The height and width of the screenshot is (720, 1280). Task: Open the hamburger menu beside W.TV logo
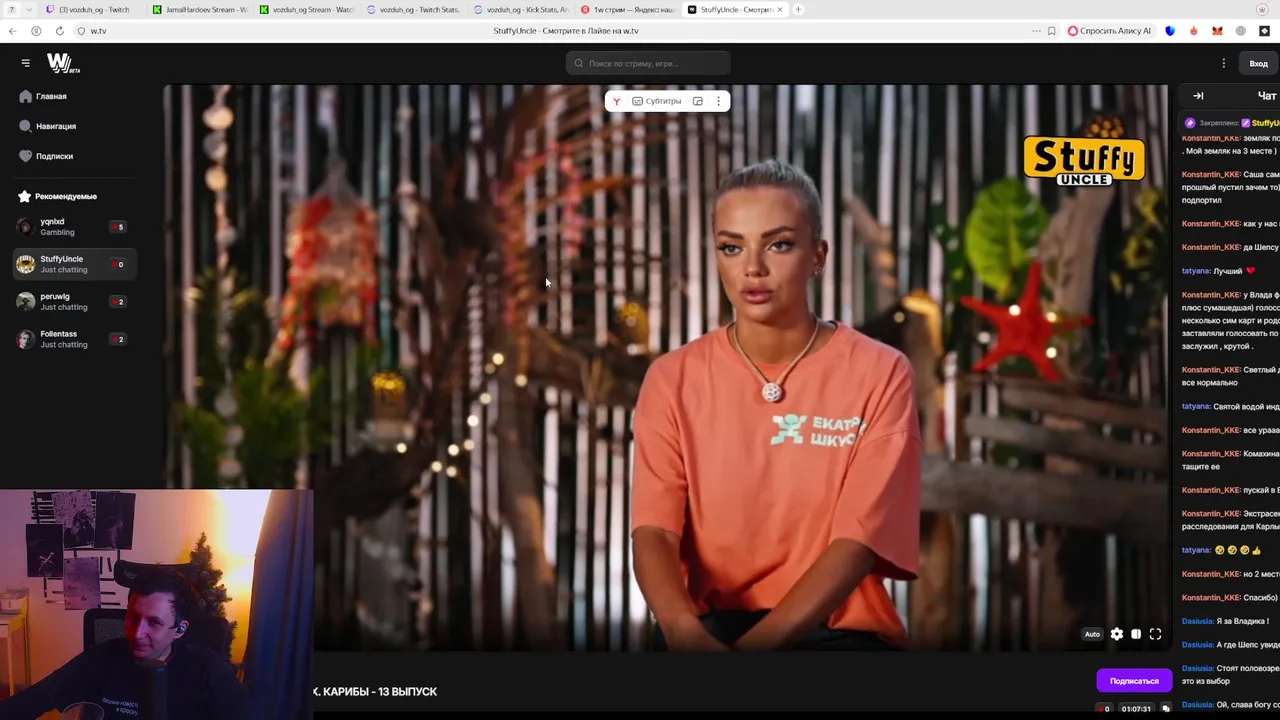tap(25, 63)
